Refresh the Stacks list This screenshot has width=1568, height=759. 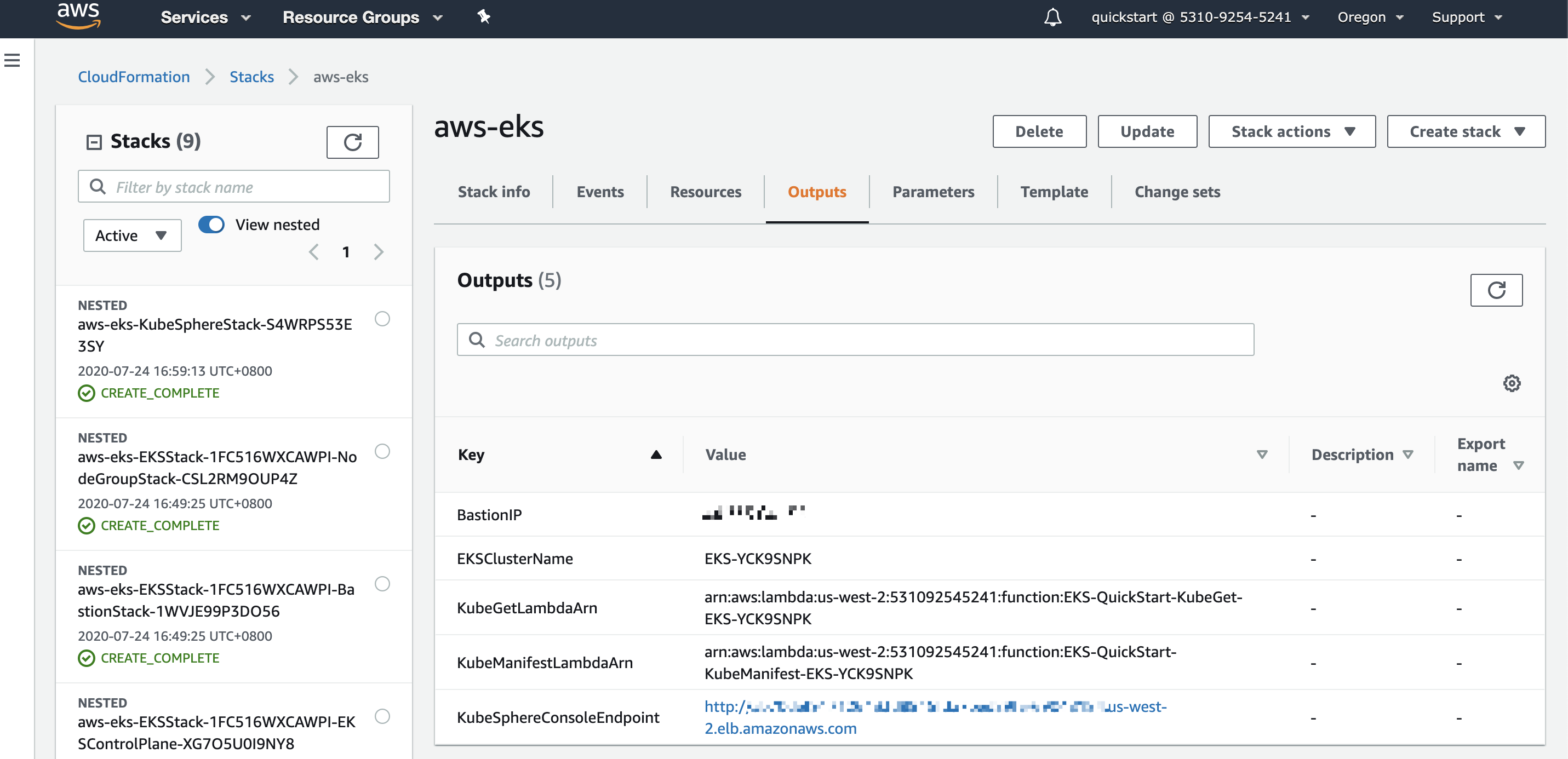(x=352, y=142)
